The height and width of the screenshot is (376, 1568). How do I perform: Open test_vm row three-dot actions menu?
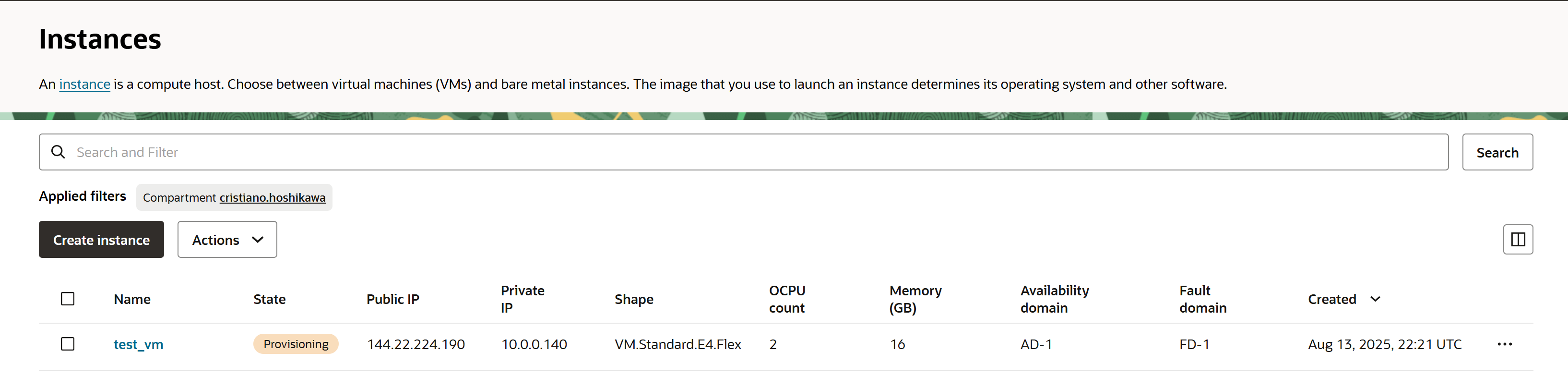[1504, 344]
